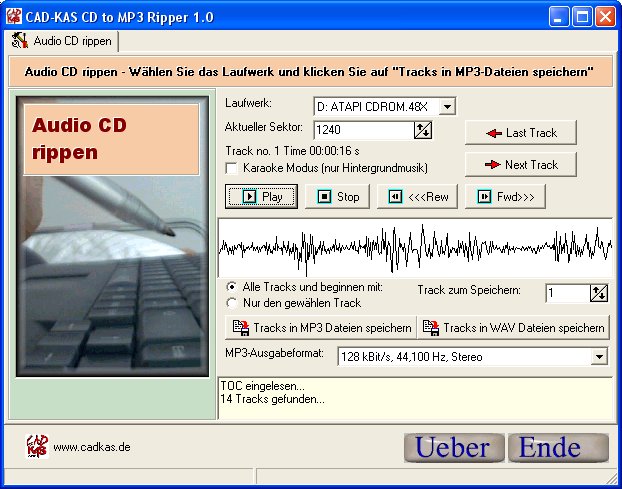Click the Aktueller Sektor spinner arrows
This screenshot has height=489, width=622.
coord(422,129)
